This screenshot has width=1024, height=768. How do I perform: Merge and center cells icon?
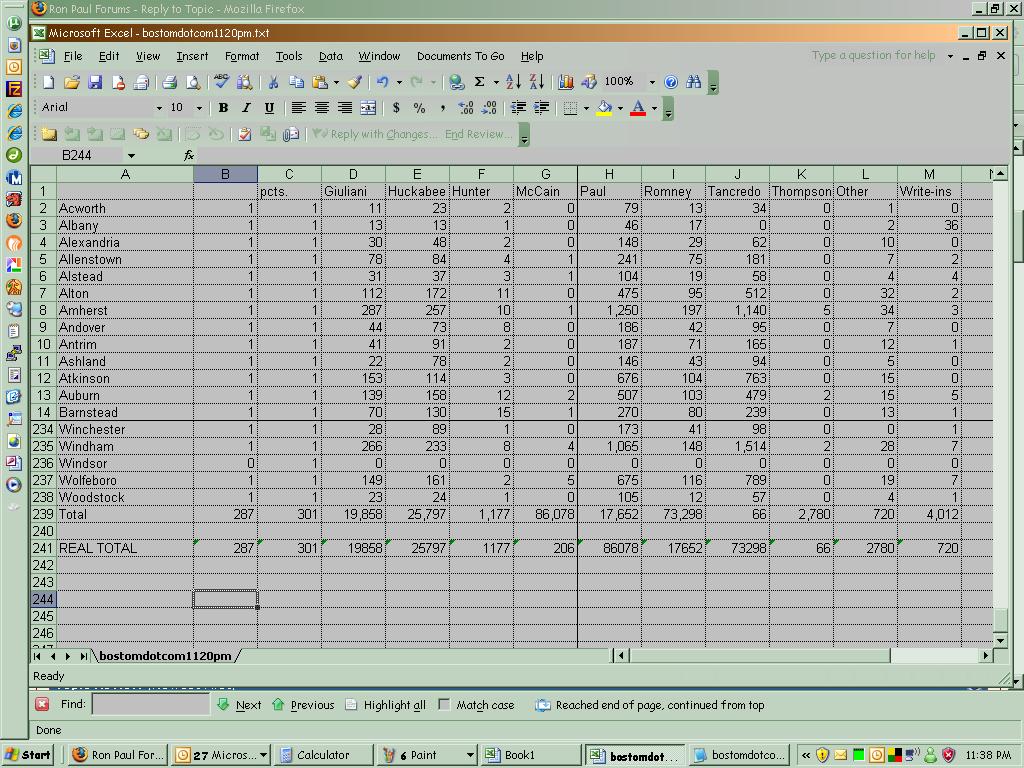pyautogui.click(x=368, y=108)
